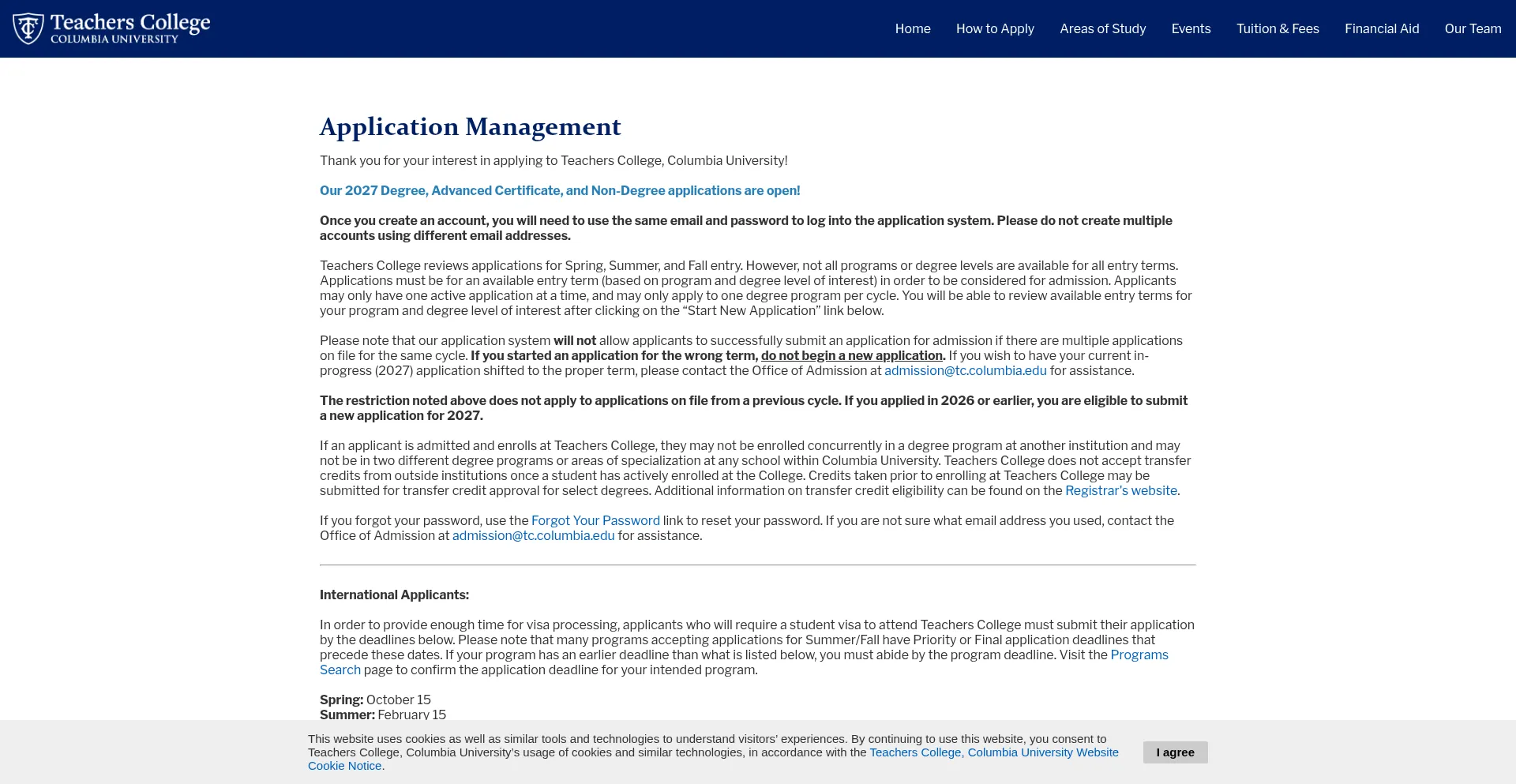Go to How to Apply page
The height and width of the screenshot is (784, 1516).
click(x=995, y=28)
